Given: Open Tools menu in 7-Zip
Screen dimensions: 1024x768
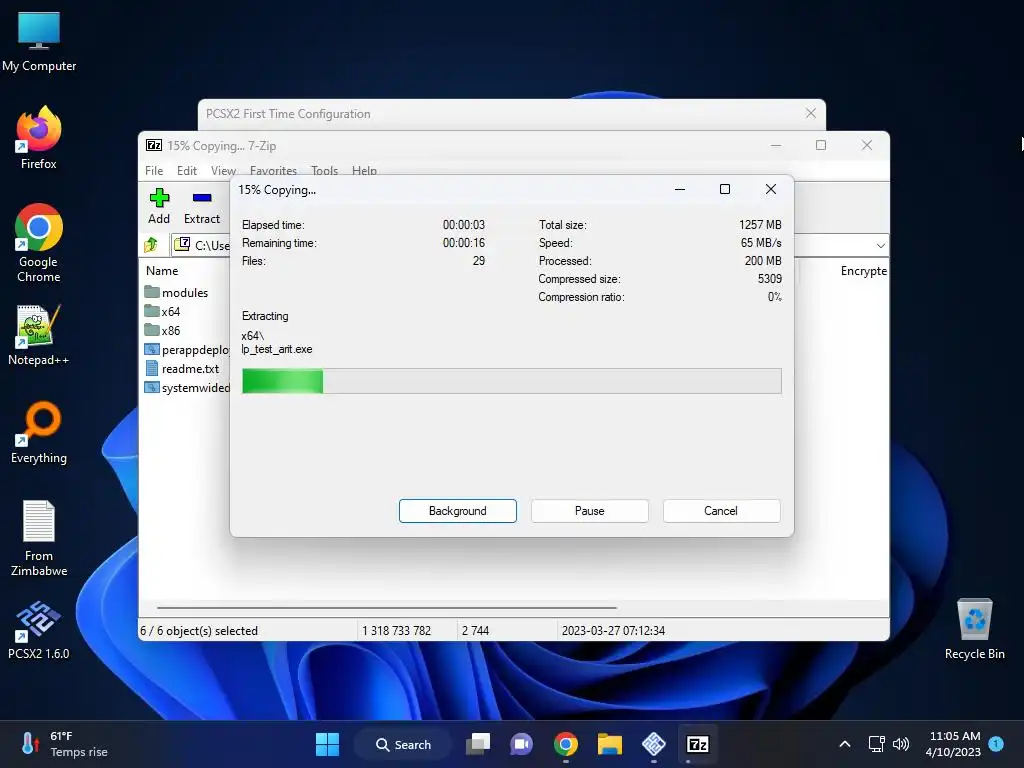Looking at the screenshot, I should (x=325, y=170).
